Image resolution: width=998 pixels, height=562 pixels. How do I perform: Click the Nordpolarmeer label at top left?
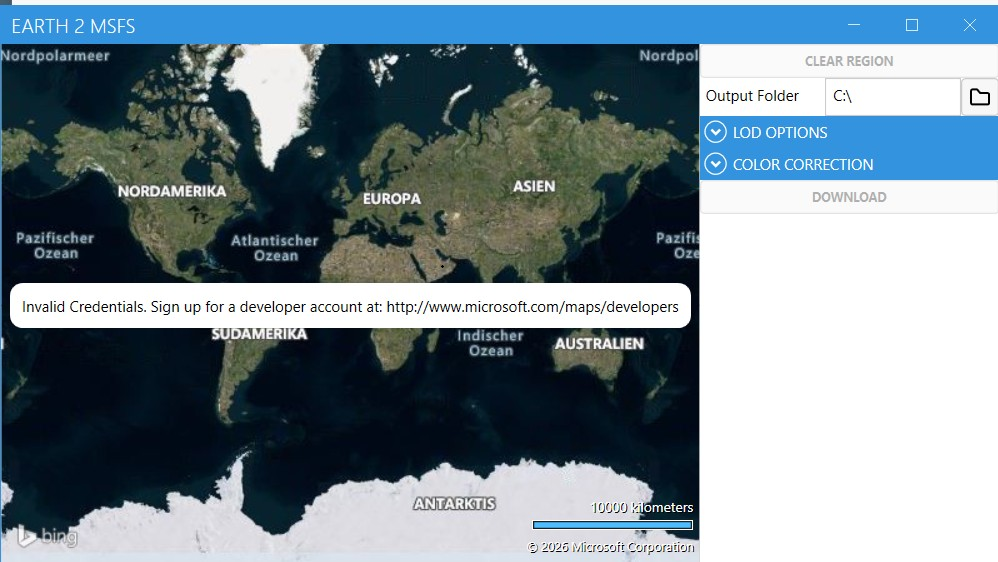tap(55, 56)
